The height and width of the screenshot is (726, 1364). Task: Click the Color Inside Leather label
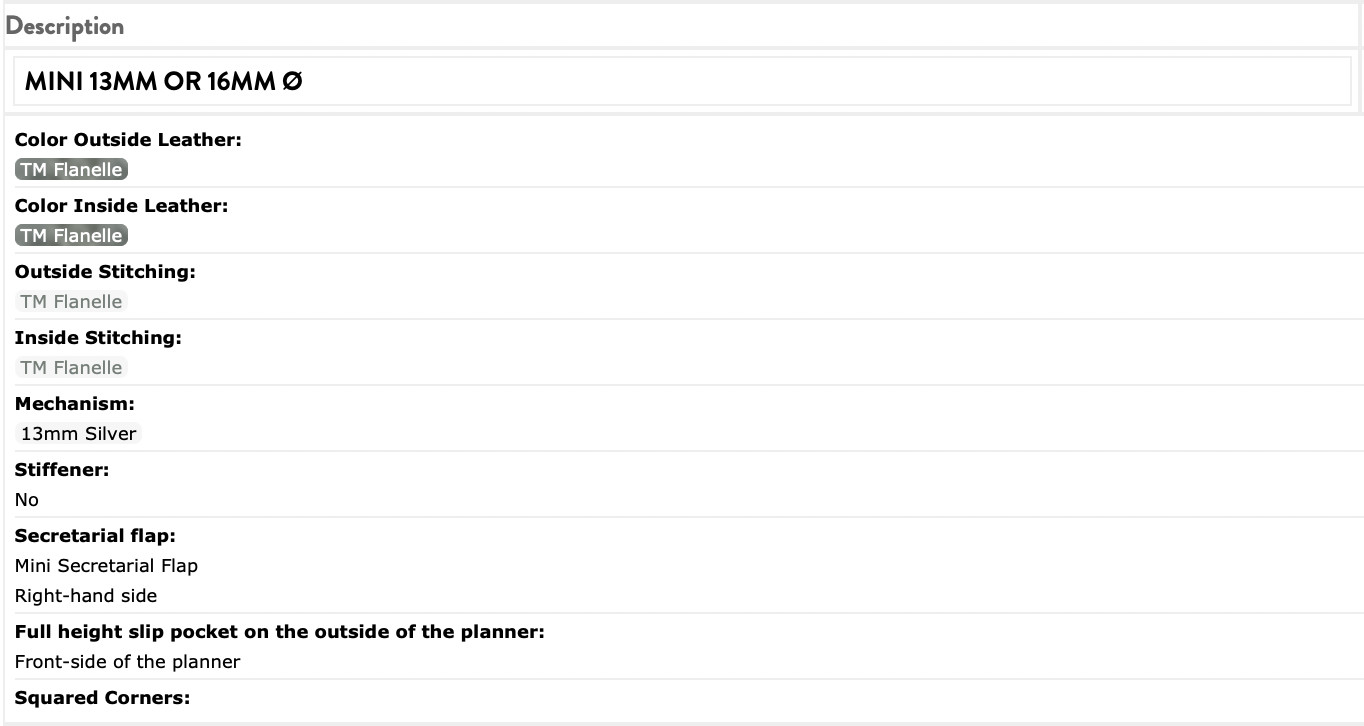(122, 206)
